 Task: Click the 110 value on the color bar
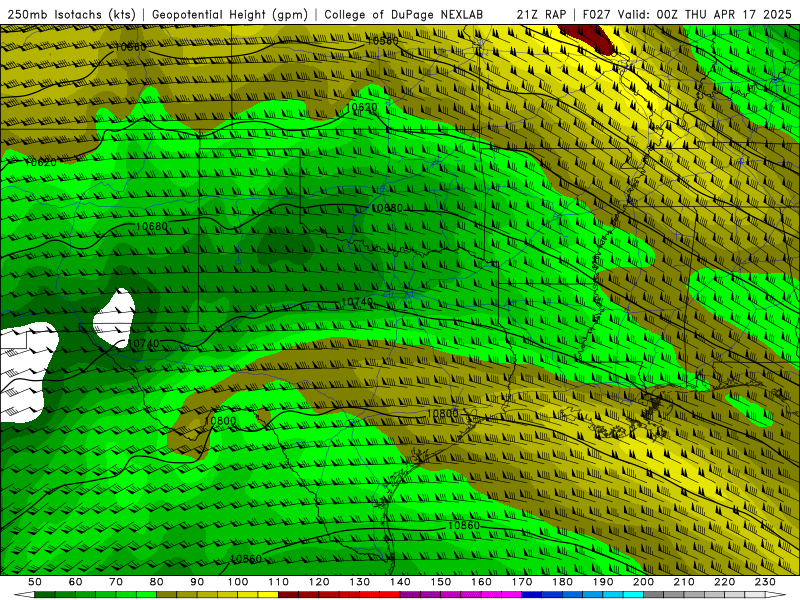(x=279, y=582)
